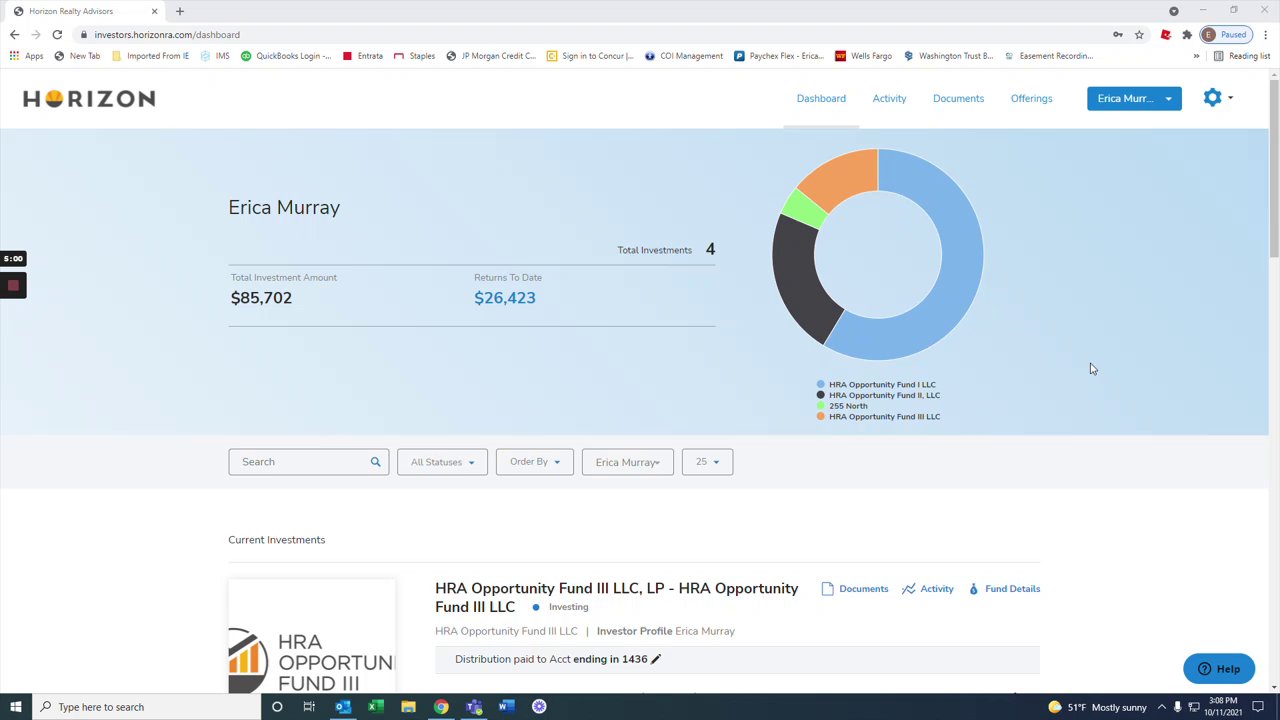The width and height of the screenshot is (1280, 720).
Task: Show hidden bookmarks with the double chevron
Action: (x=1196, y=56)
